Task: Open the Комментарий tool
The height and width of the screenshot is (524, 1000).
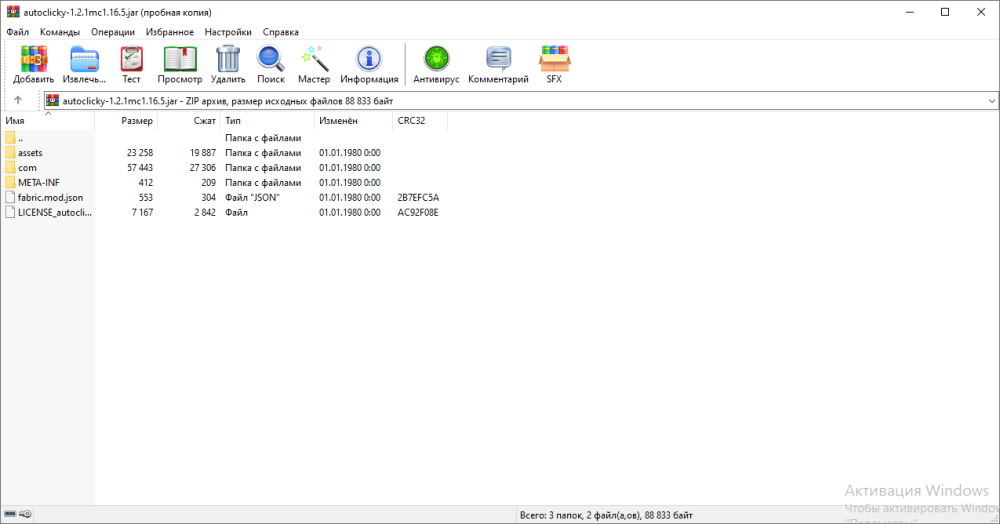Action: 498,59
